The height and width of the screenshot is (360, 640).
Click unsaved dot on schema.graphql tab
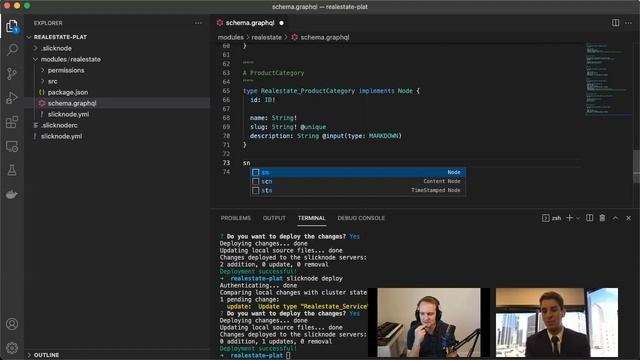pyautogui.click(x=281, y=23)
